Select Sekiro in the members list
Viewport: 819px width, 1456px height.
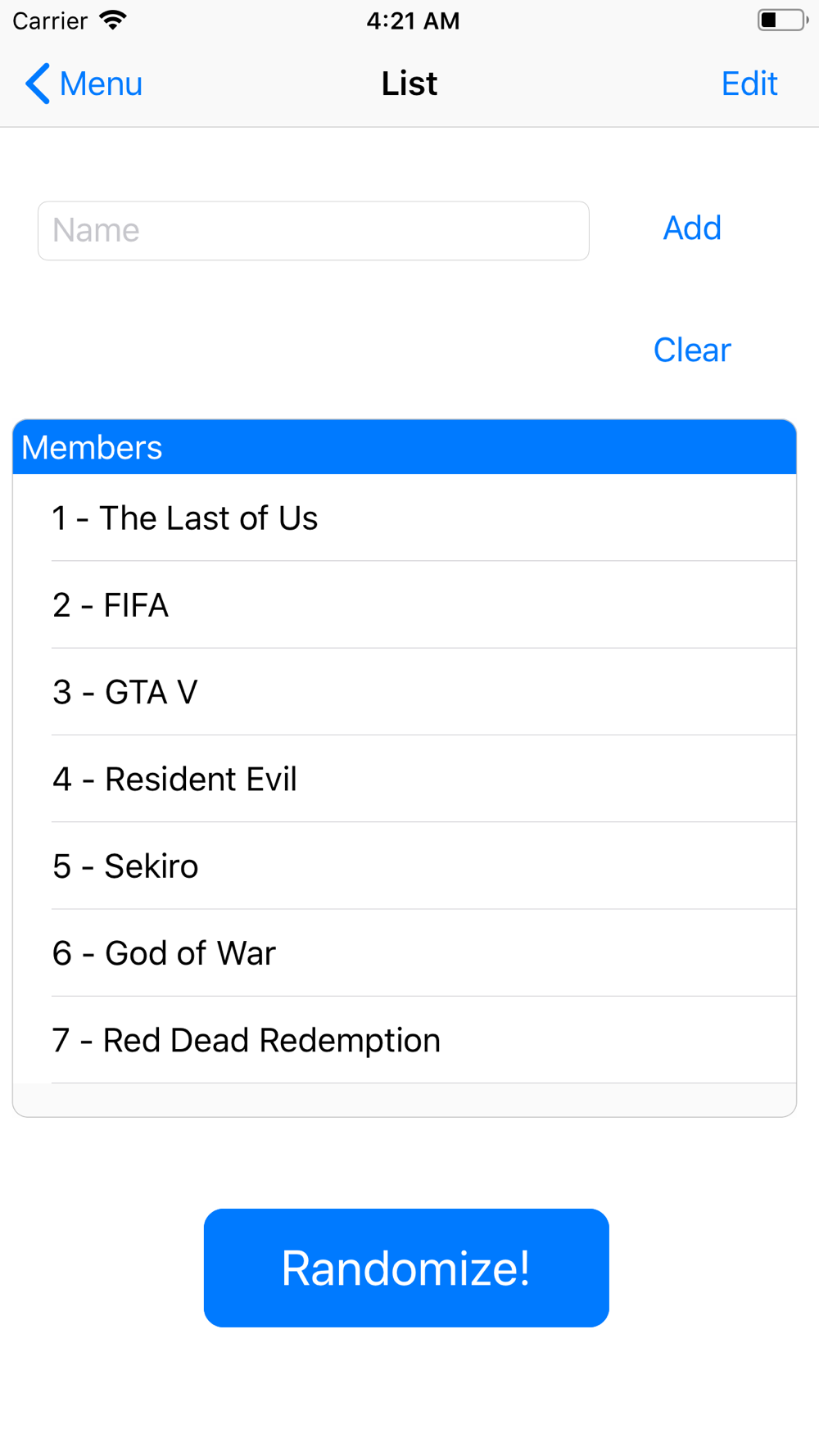pos(405,866)
